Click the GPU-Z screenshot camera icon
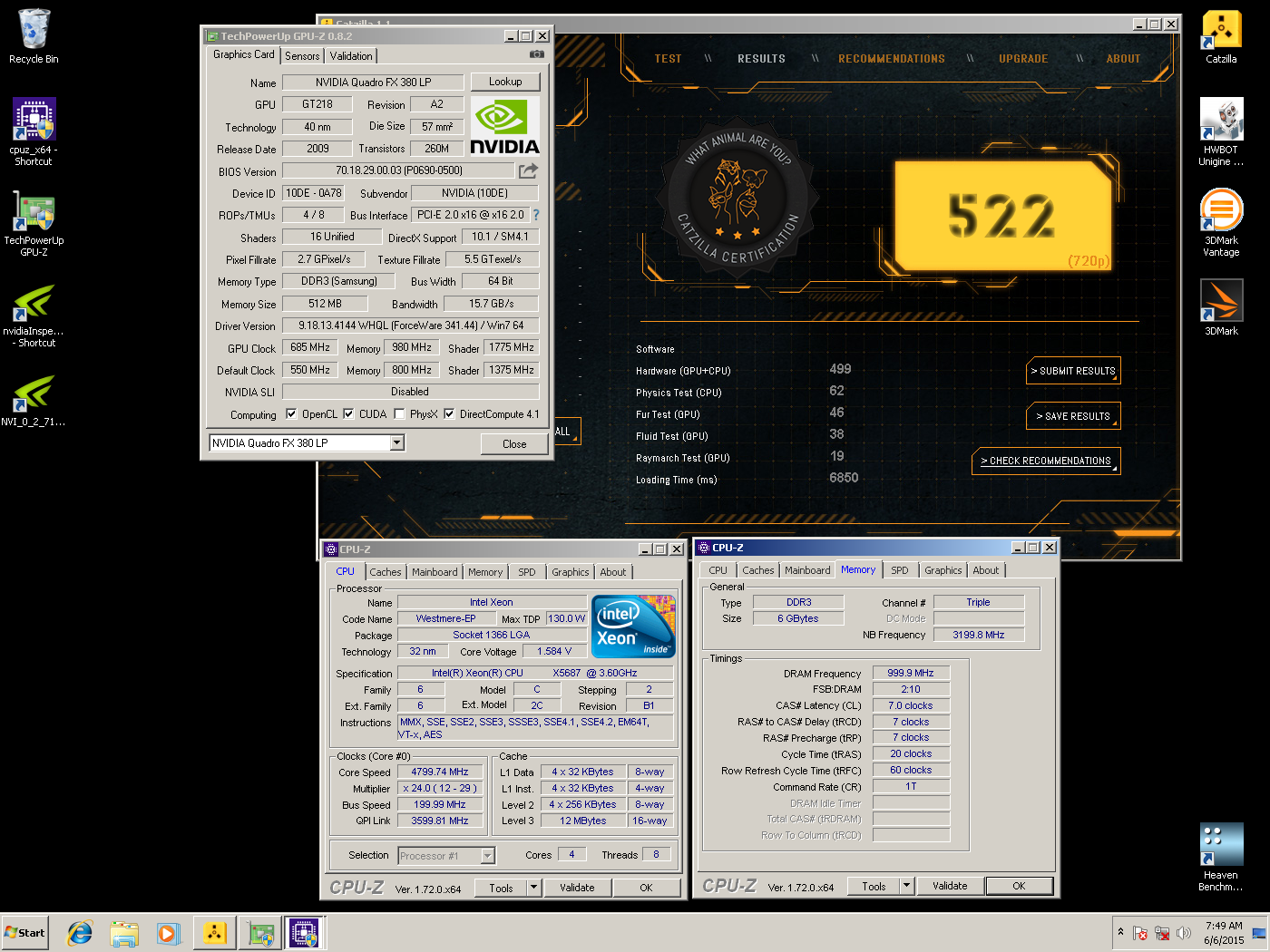 tap(537, 54)
